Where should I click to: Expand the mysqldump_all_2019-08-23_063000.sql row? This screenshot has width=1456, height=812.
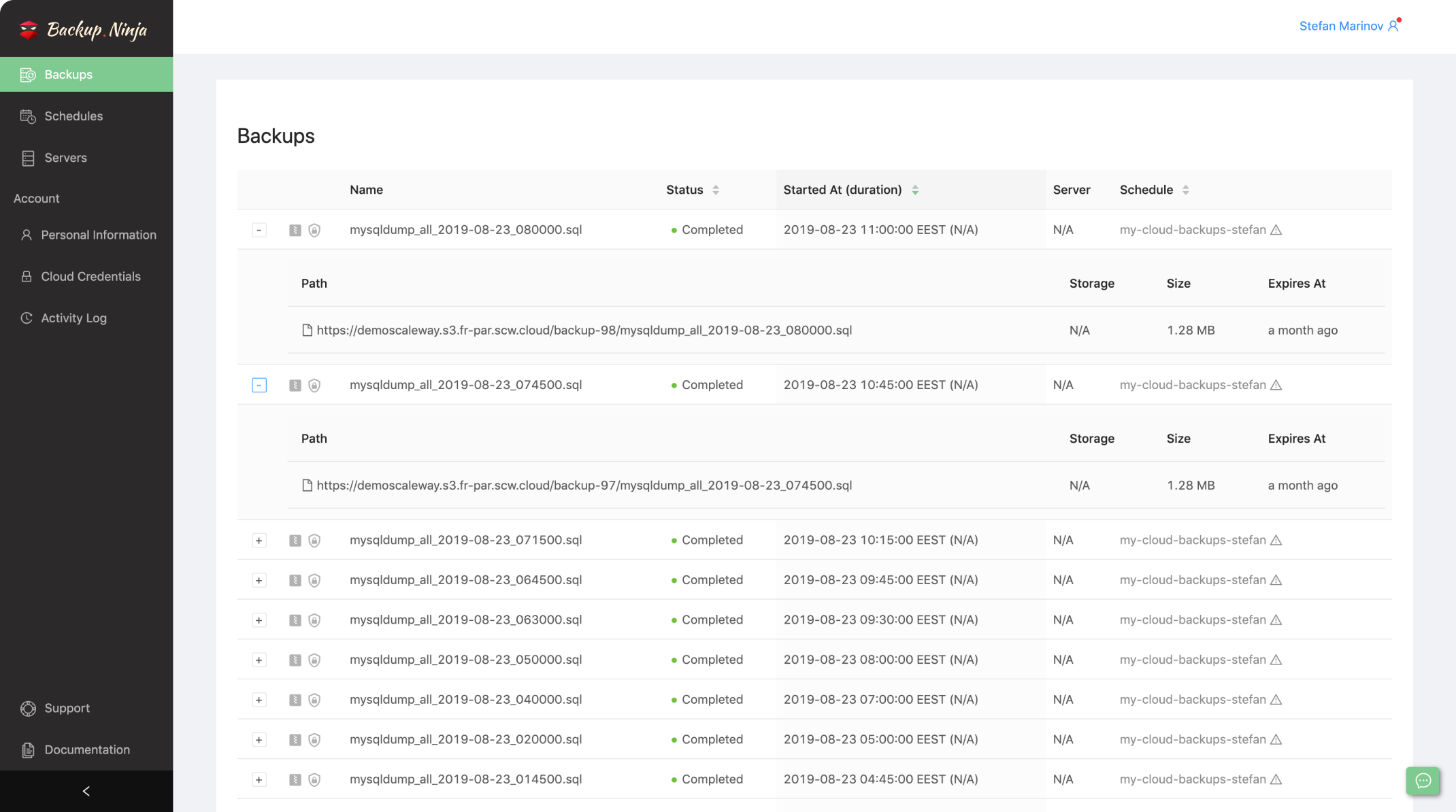coord(259,620)
